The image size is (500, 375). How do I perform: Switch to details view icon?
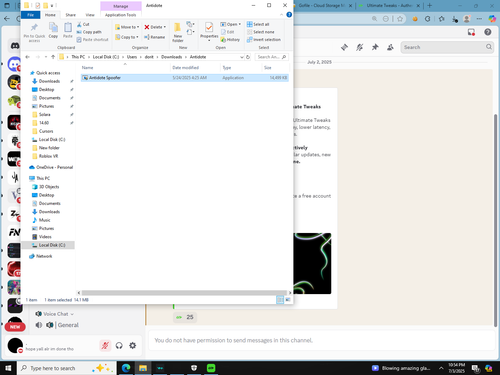click(280, 300)
